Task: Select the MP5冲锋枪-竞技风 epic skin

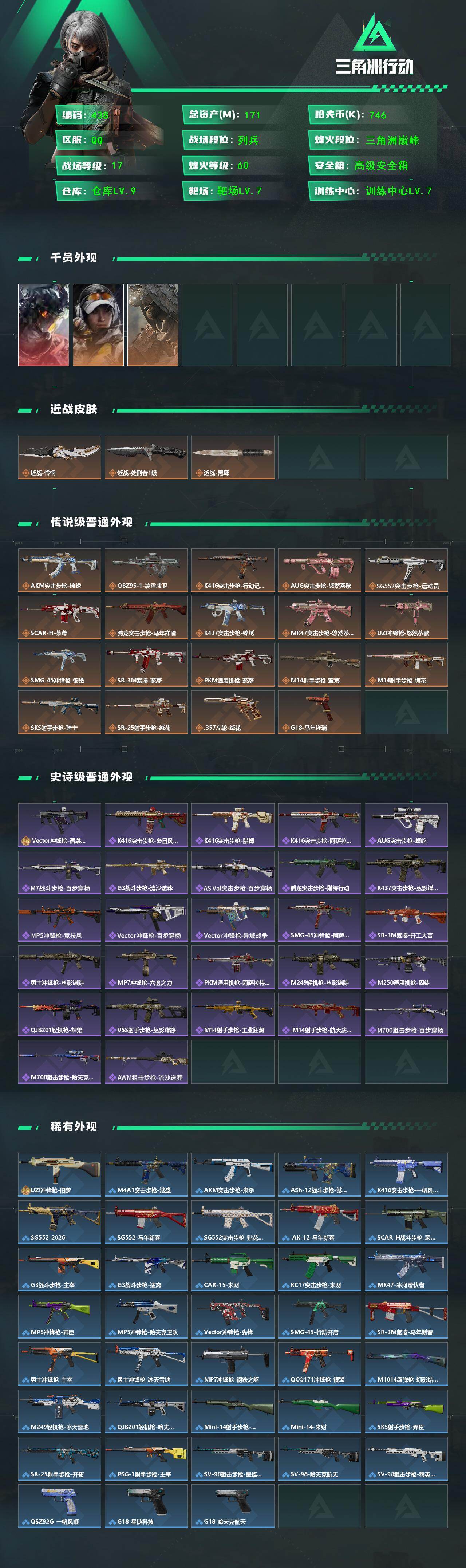Action: pos(60,919)
